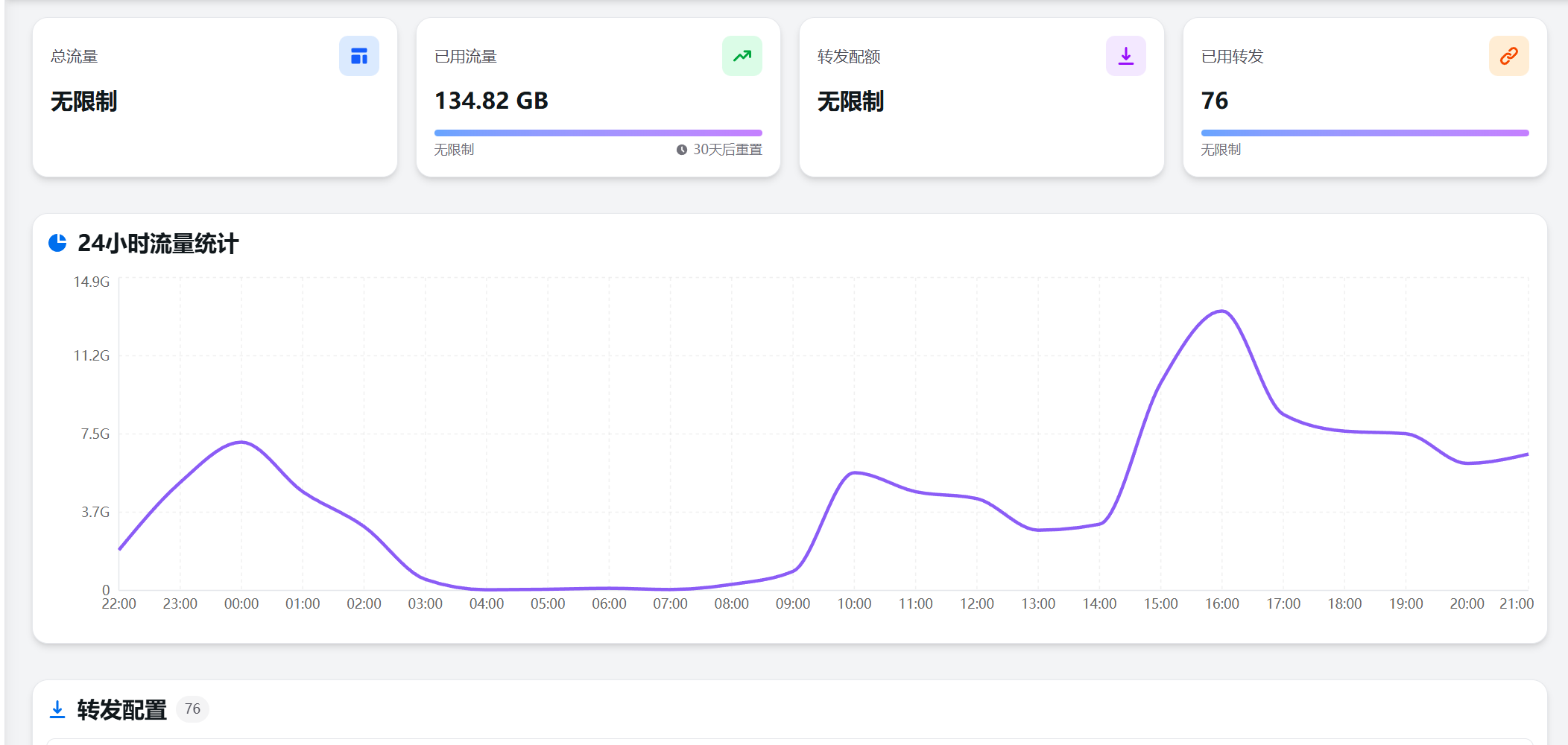Click the 00:00 label on the chart axis

click(241, 603)
